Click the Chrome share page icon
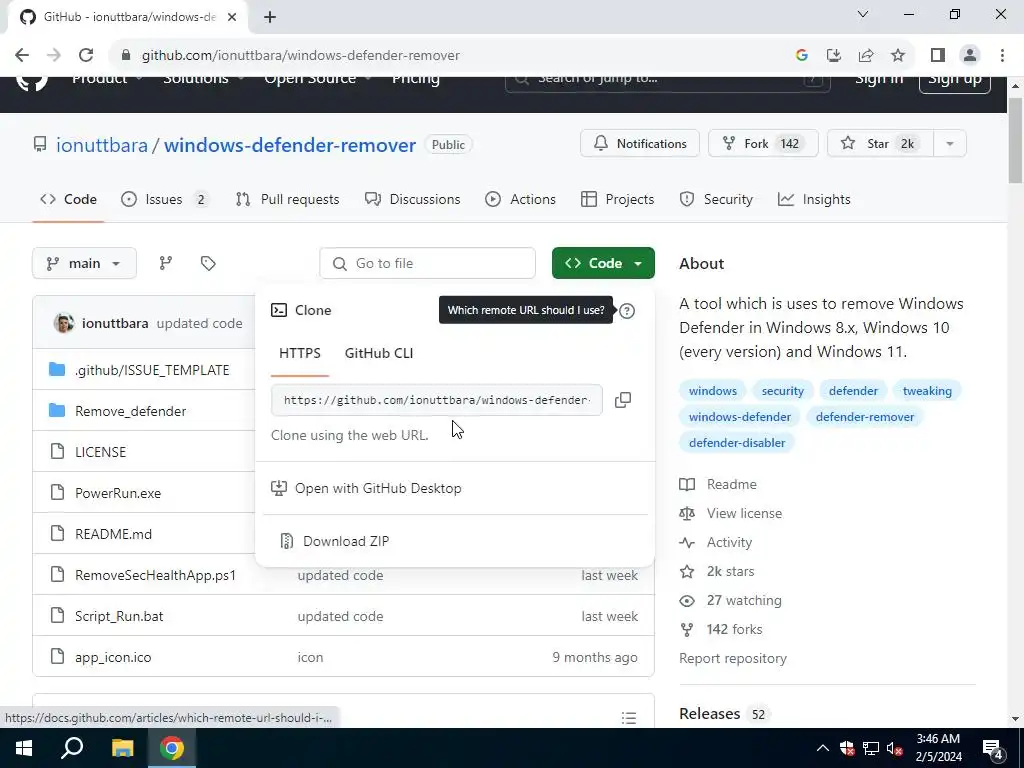 pyautogui.click(x=866, y=56)
